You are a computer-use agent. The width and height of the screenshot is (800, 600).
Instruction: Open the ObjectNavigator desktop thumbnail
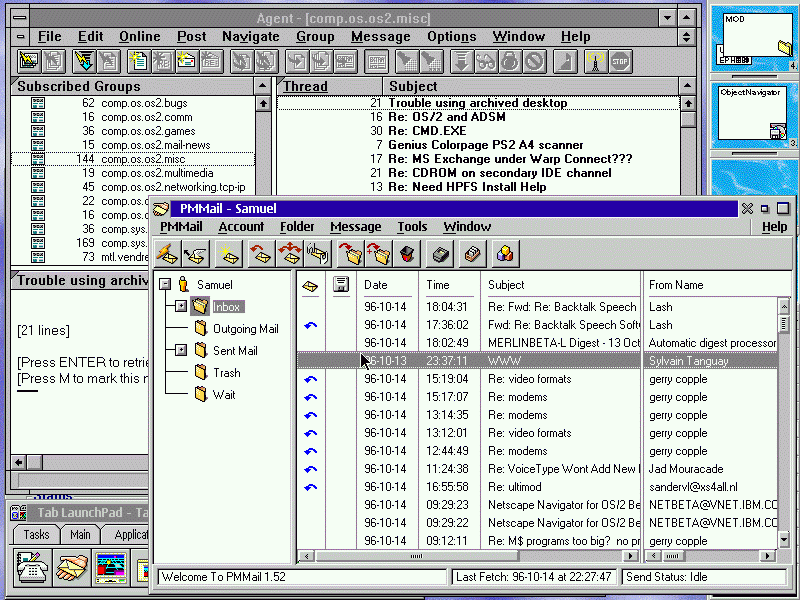coord(755,115)
